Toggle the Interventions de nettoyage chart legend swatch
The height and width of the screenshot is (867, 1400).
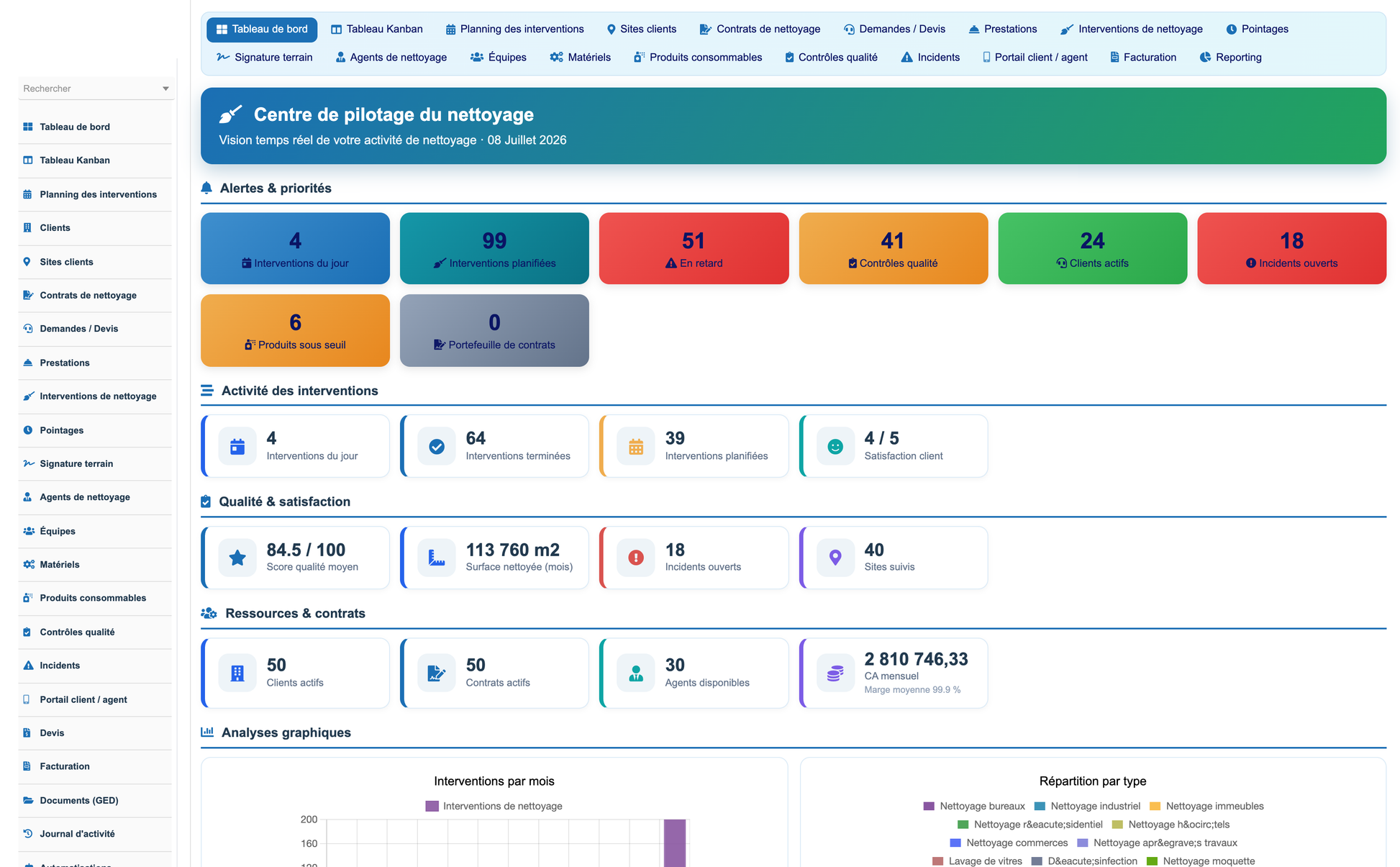click(432, 806)
